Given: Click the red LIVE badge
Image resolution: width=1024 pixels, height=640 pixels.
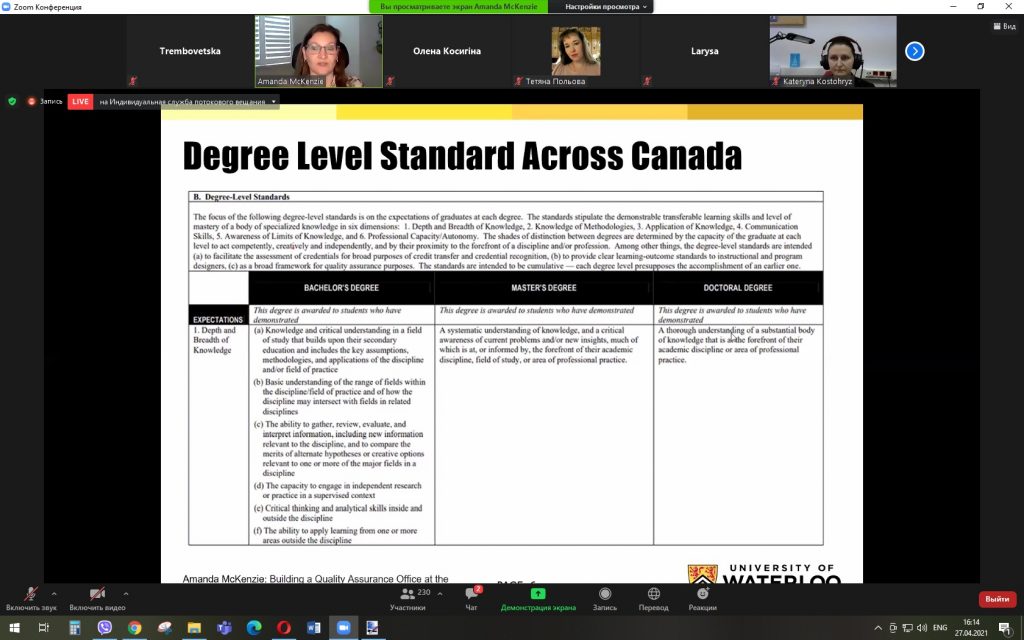Looking at the screenshot, I should (x=80, y=101).
